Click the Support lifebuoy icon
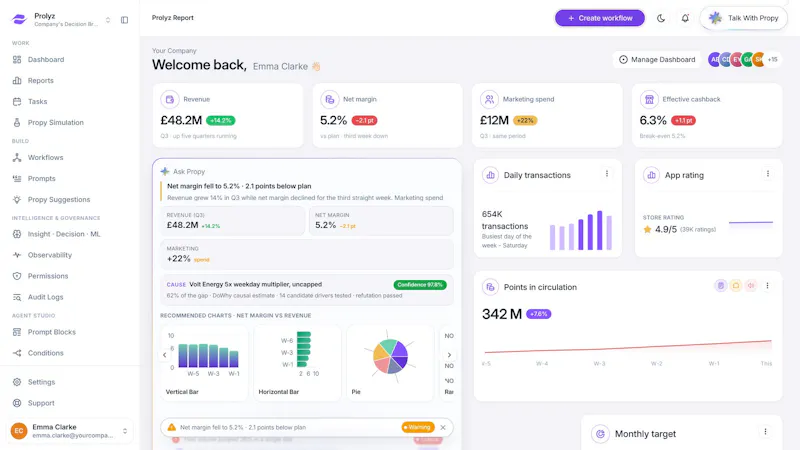Image resolution: width=800 pixels, height=450 pixels. (x=17, y=403)
